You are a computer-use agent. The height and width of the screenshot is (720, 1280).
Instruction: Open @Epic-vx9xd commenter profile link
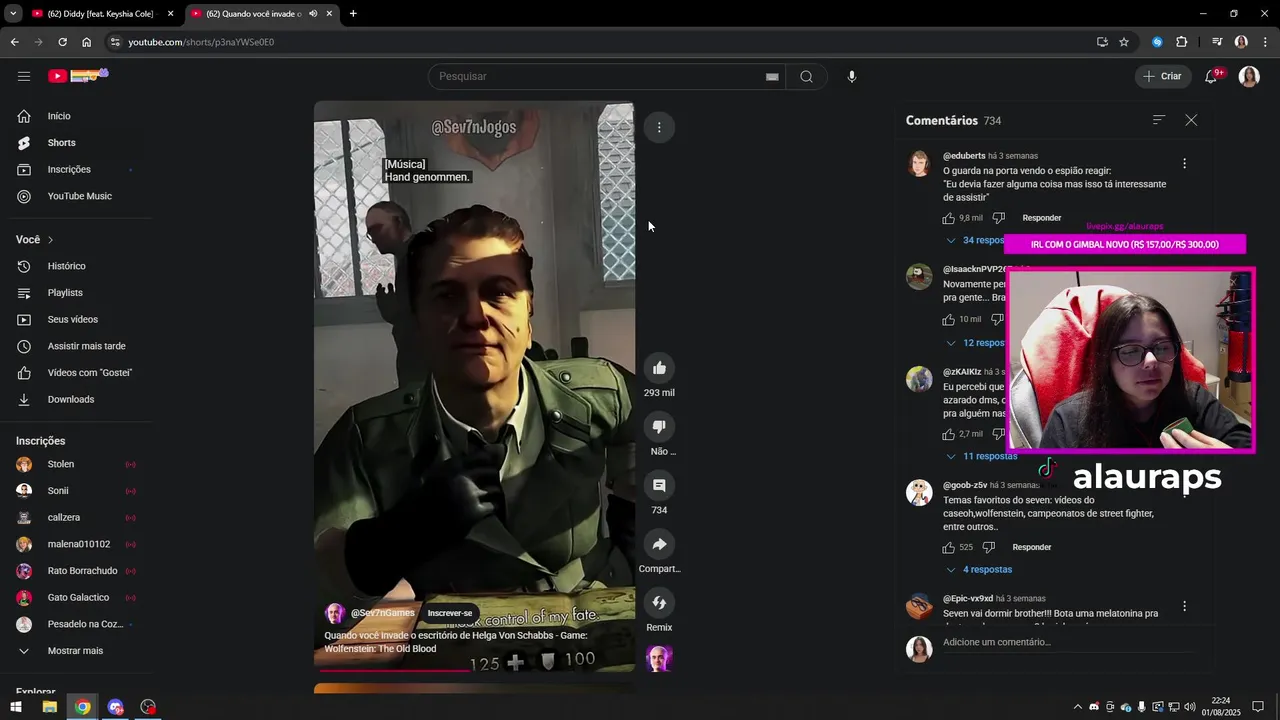pos(968,598)
